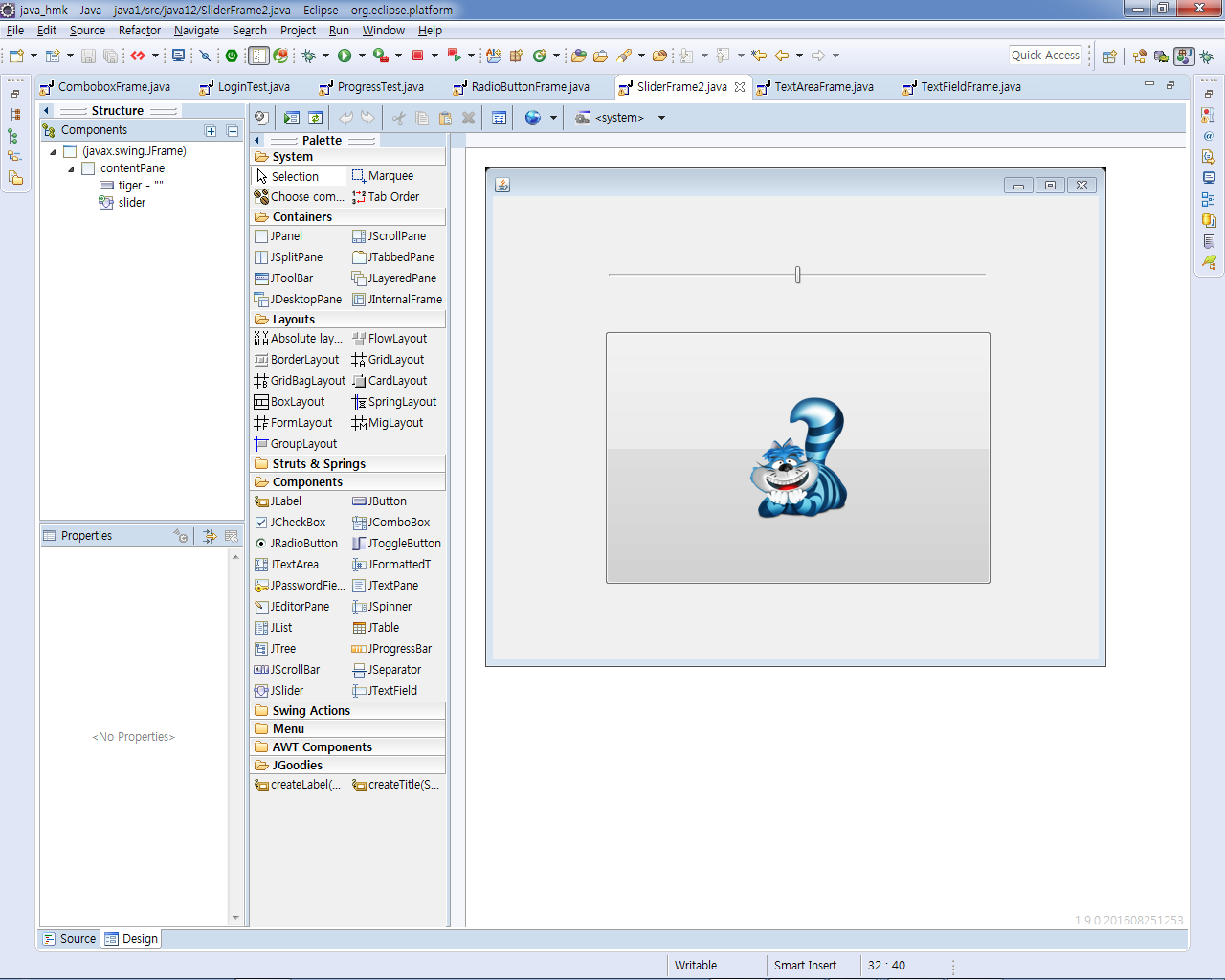
Task: Switch to LoginTest.java editor tab
Action: click(x=245, y=87)
